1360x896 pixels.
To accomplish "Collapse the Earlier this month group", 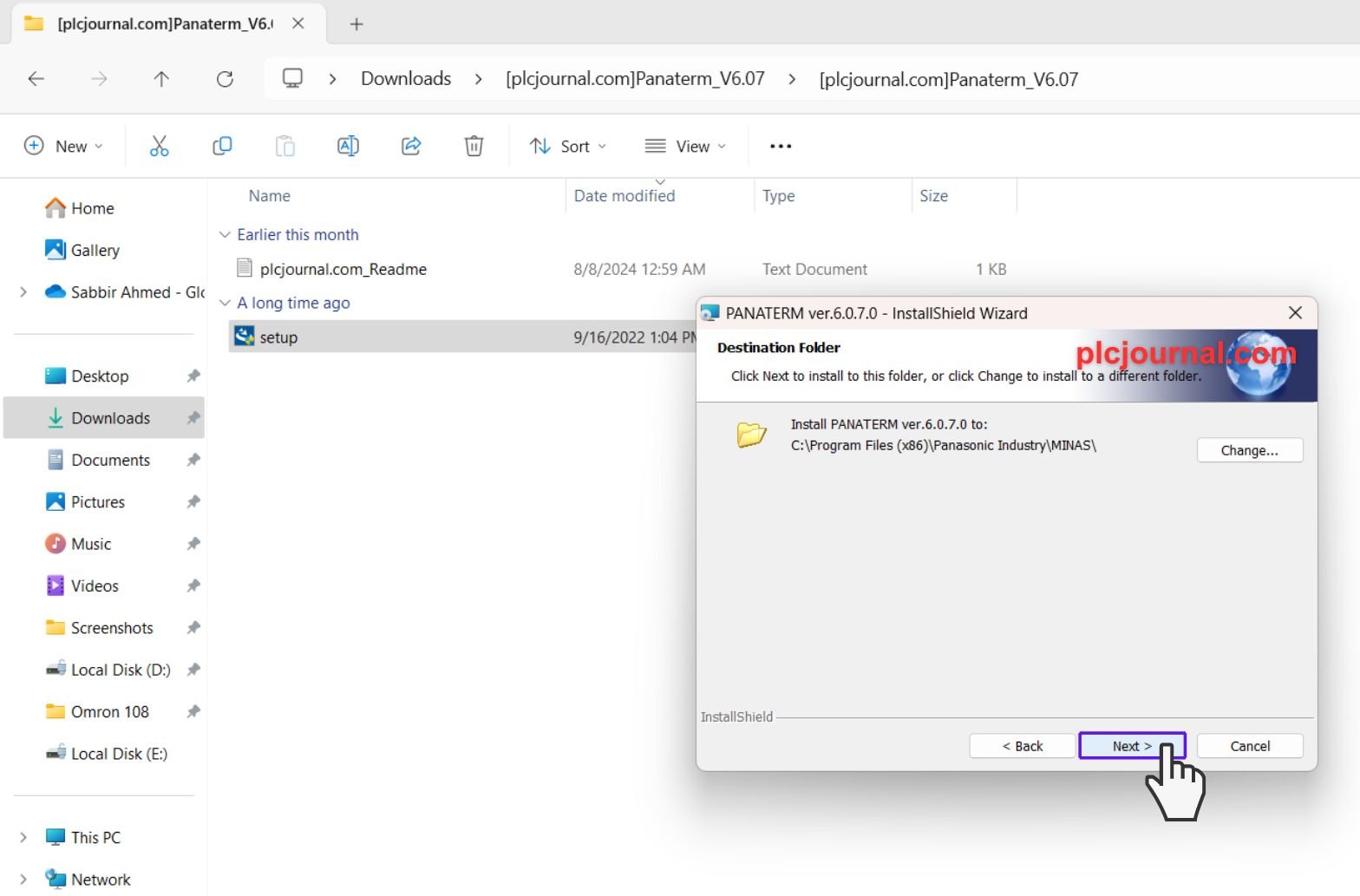I will pyautogui.click(x=225, y=234).
